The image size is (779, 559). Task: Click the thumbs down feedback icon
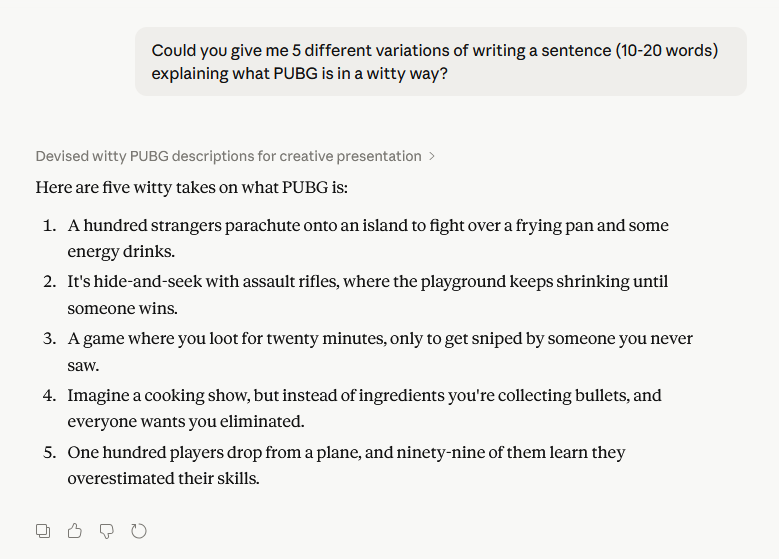107,531
